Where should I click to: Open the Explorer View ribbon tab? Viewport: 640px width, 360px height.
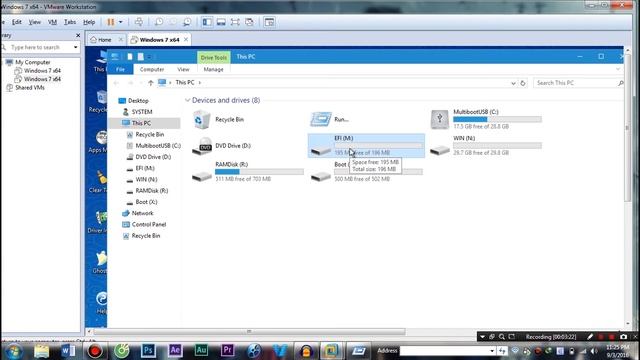point(183,69)
